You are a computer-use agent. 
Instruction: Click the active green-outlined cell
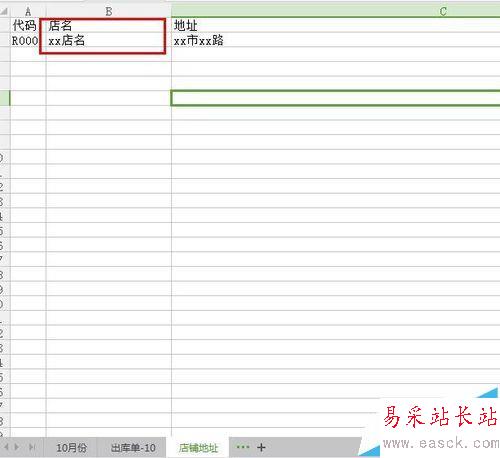(336, 98)
